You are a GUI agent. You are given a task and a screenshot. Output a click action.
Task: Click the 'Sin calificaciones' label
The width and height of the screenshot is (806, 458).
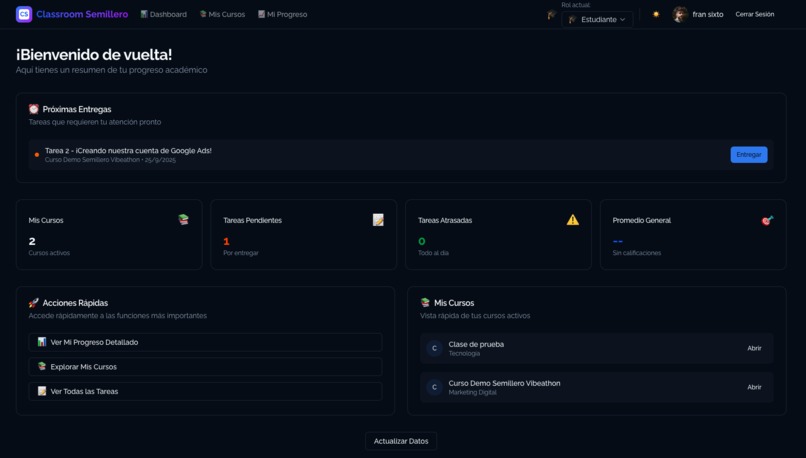637,253
